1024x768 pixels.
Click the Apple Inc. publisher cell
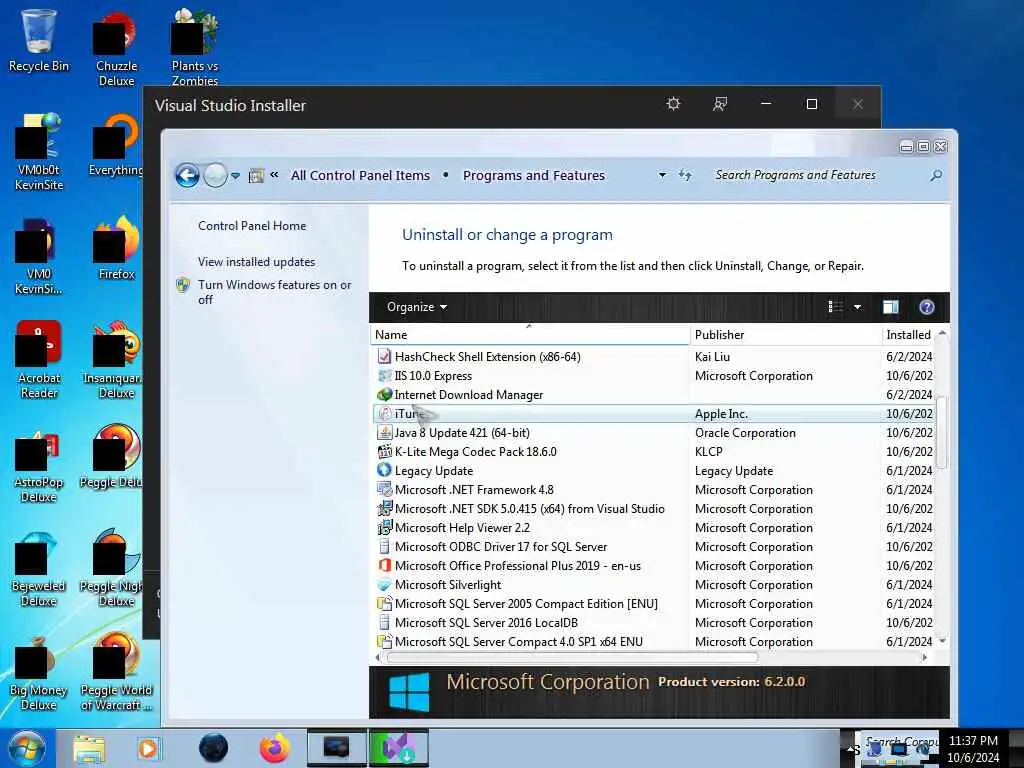[721, 413]
